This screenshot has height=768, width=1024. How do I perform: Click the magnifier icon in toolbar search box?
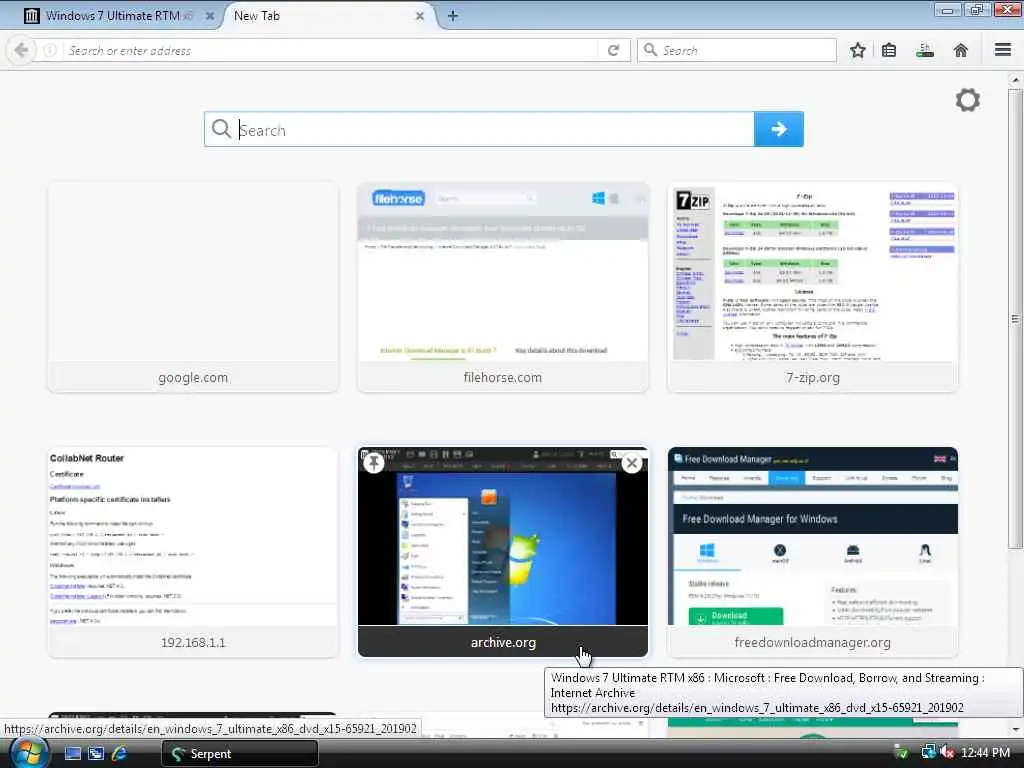[650, 50]
